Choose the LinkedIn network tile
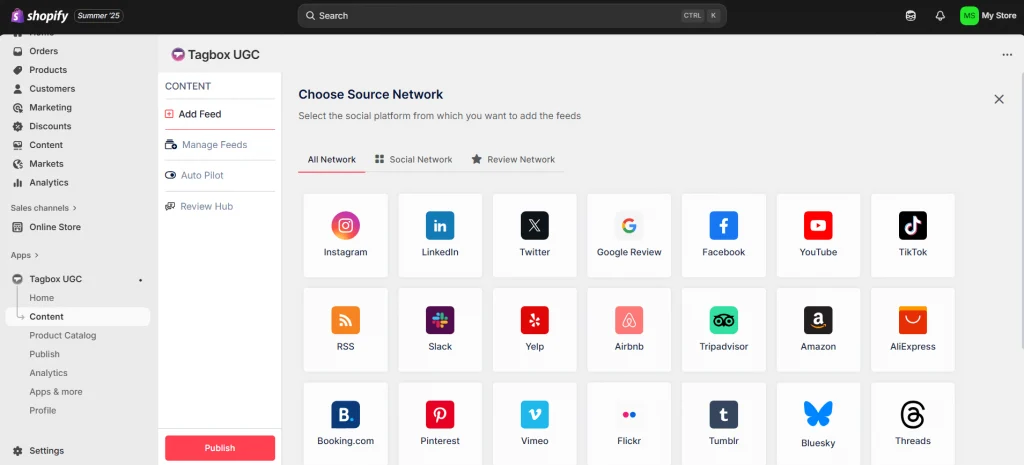Screen dimensions: 1024x465 point(440,234)
